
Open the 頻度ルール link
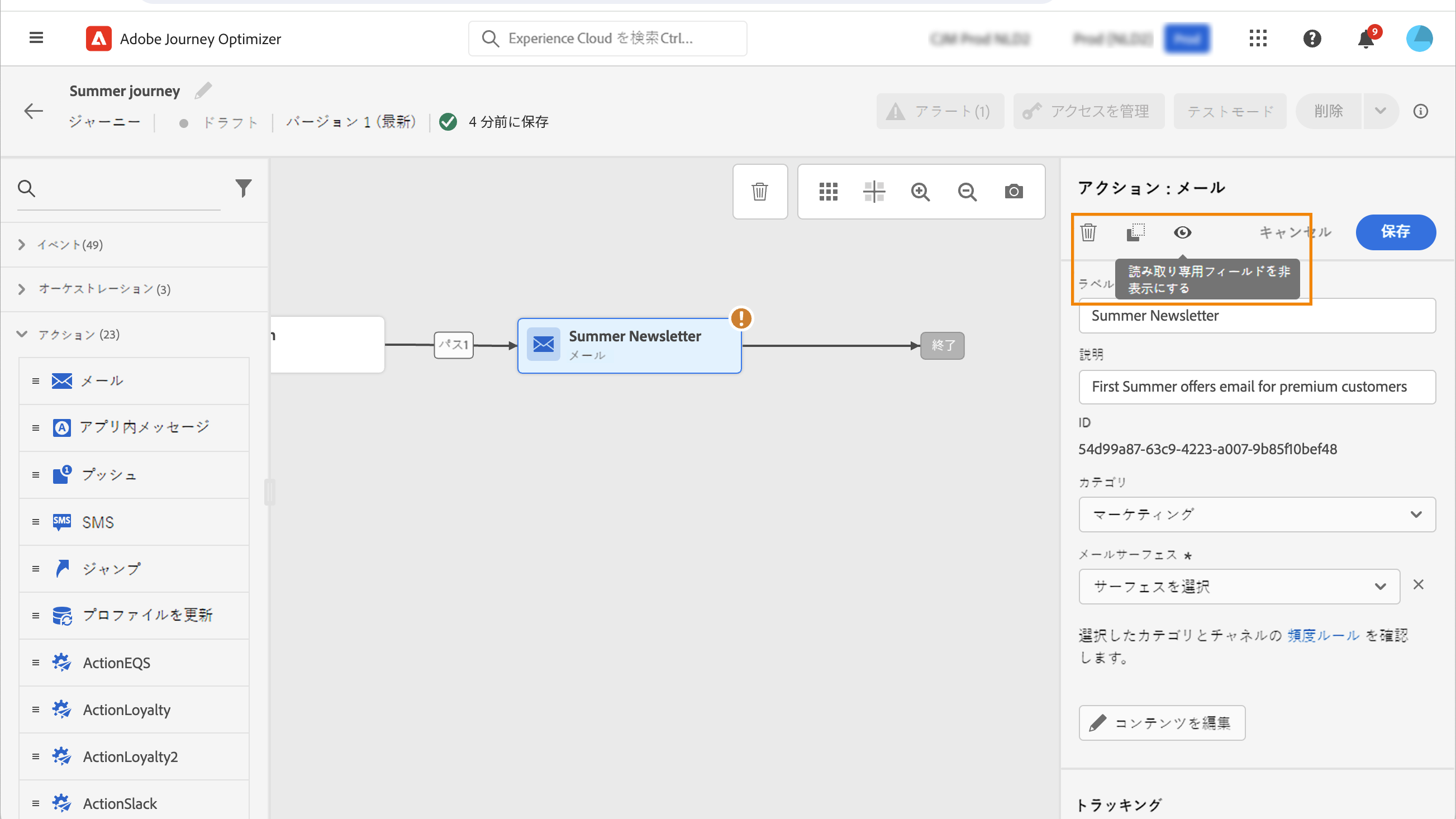click(x=1323, y=635)
